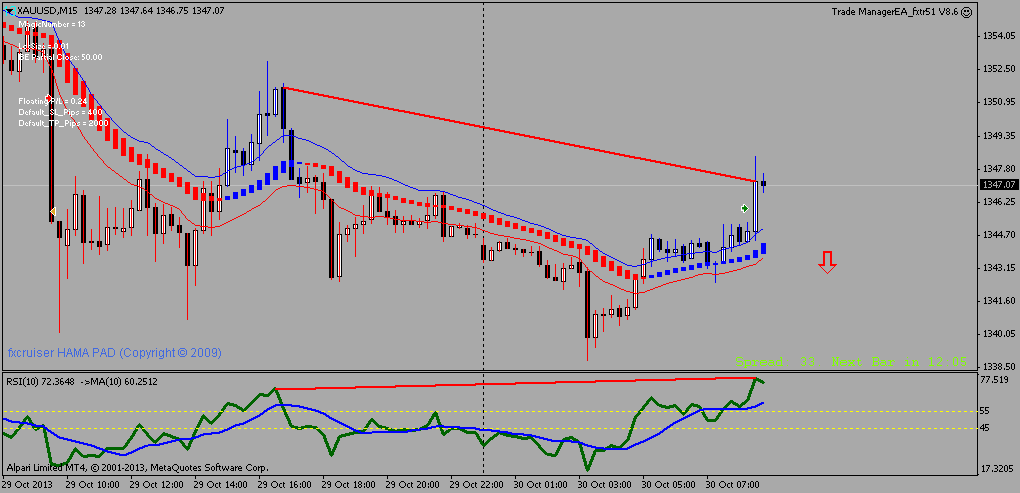Click the 29 Oct 14:00 time label
Viewport: 1020px width, 493px height.
tap(220, 485)
